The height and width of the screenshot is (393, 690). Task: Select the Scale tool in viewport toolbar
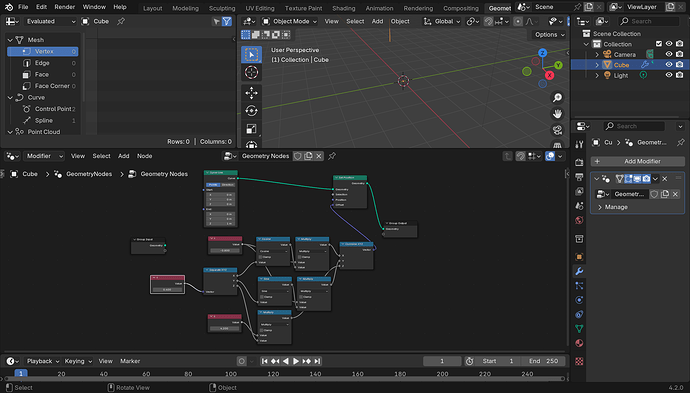pyautogui.click(x=251, y=129)
